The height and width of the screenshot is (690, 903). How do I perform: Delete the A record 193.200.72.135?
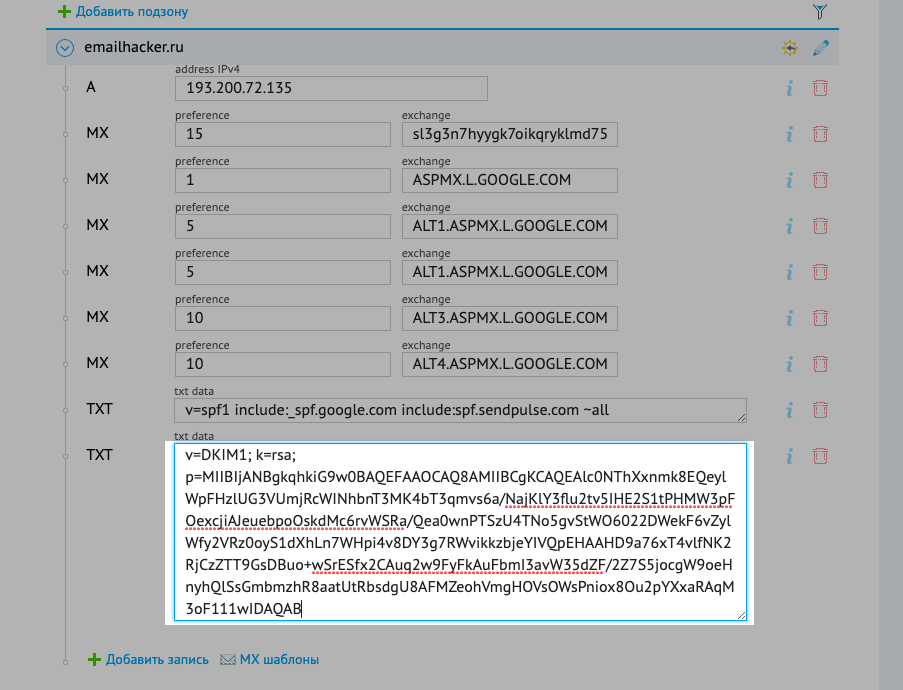point(820,88)
